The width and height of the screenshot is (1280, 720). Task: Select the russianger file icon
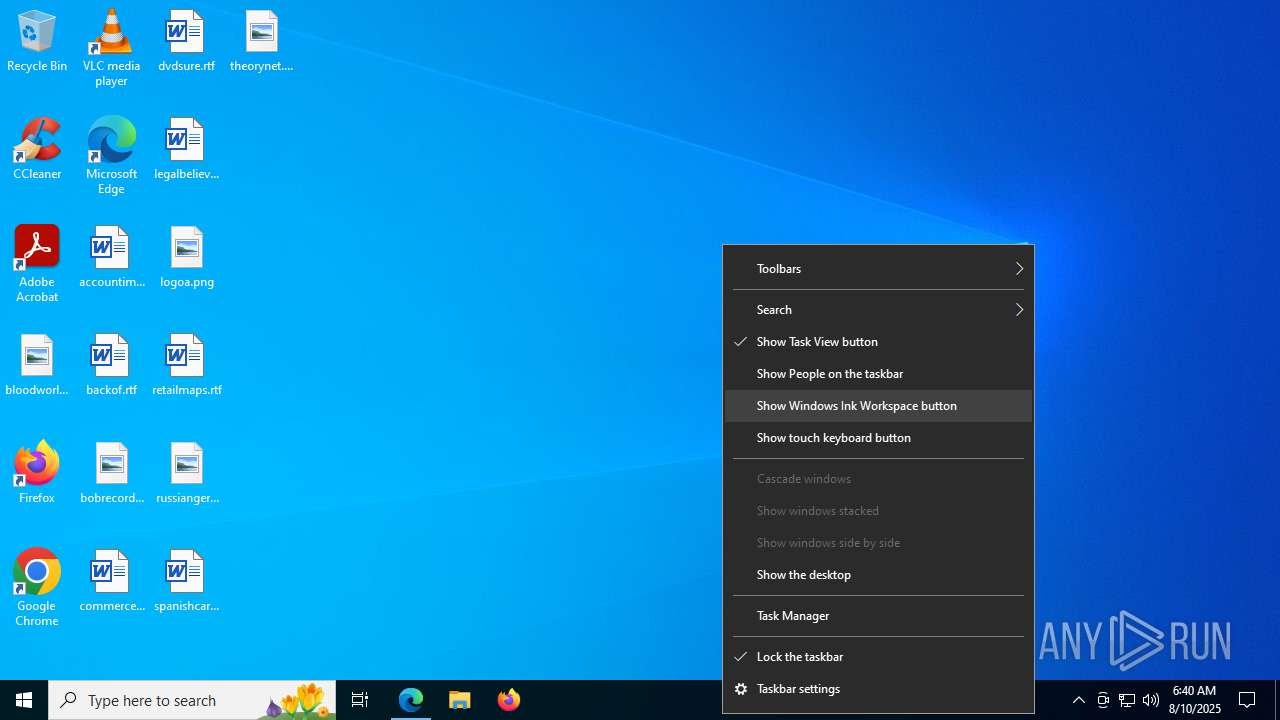[186, 473]
